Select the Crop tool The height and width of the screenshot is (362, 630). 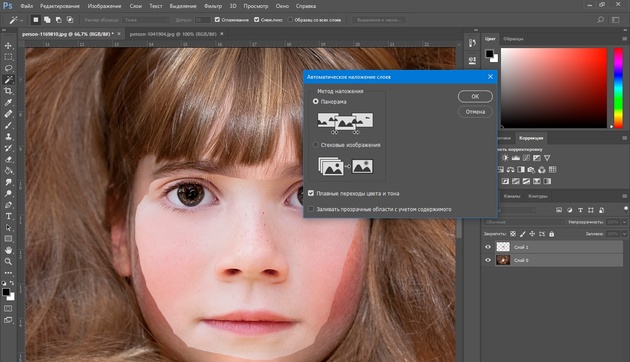coord(8,91)
